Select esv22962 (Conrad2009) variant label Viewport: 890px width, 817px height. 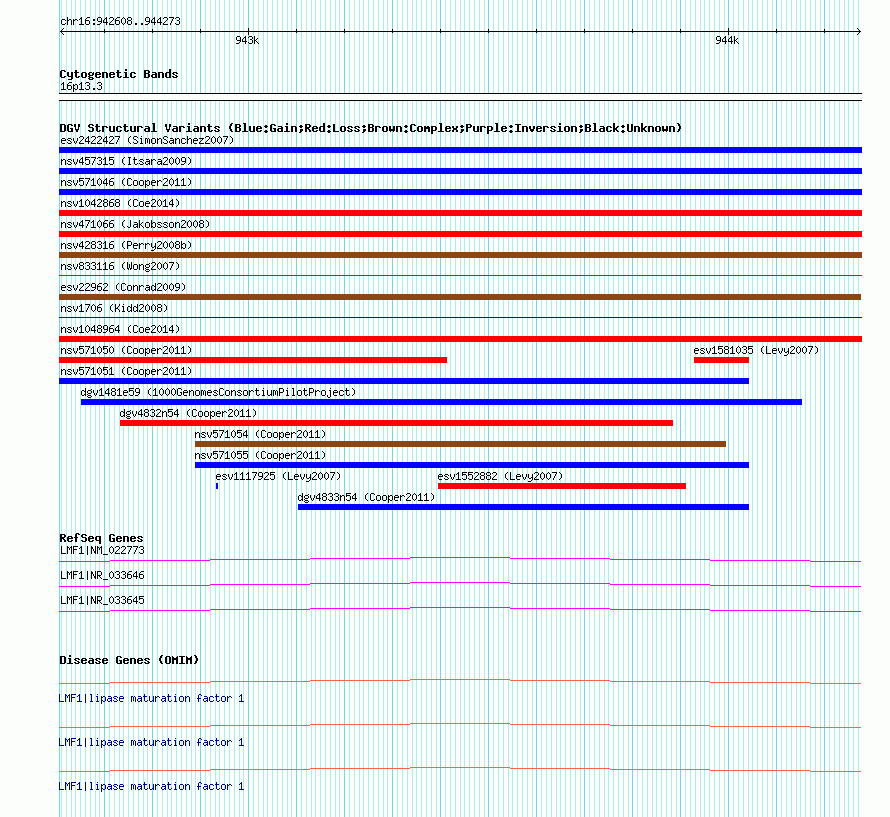[x=123, y=287]
